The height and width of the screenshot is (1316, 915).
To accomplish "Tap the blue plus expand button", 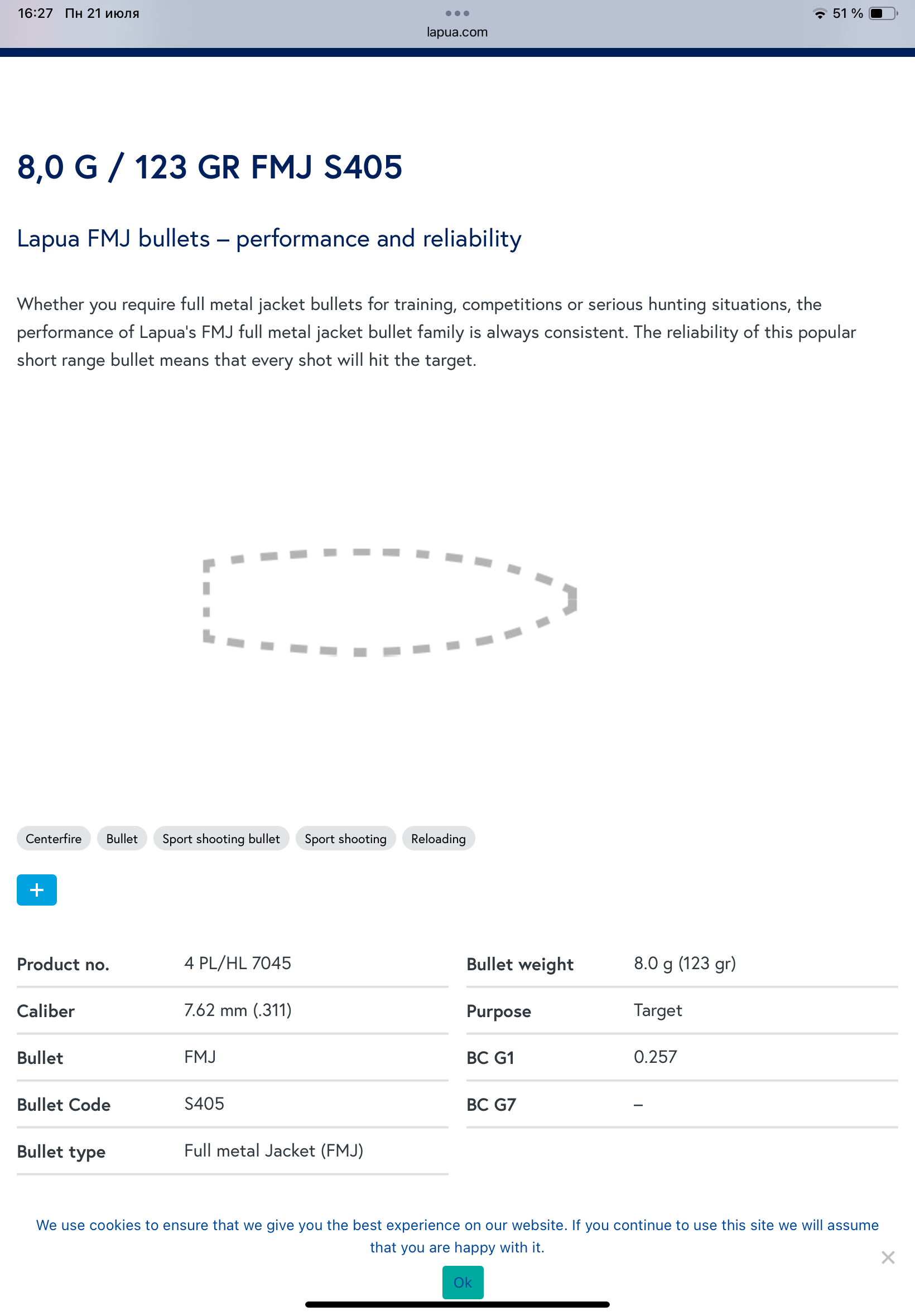I will click(x=37, y=890).
